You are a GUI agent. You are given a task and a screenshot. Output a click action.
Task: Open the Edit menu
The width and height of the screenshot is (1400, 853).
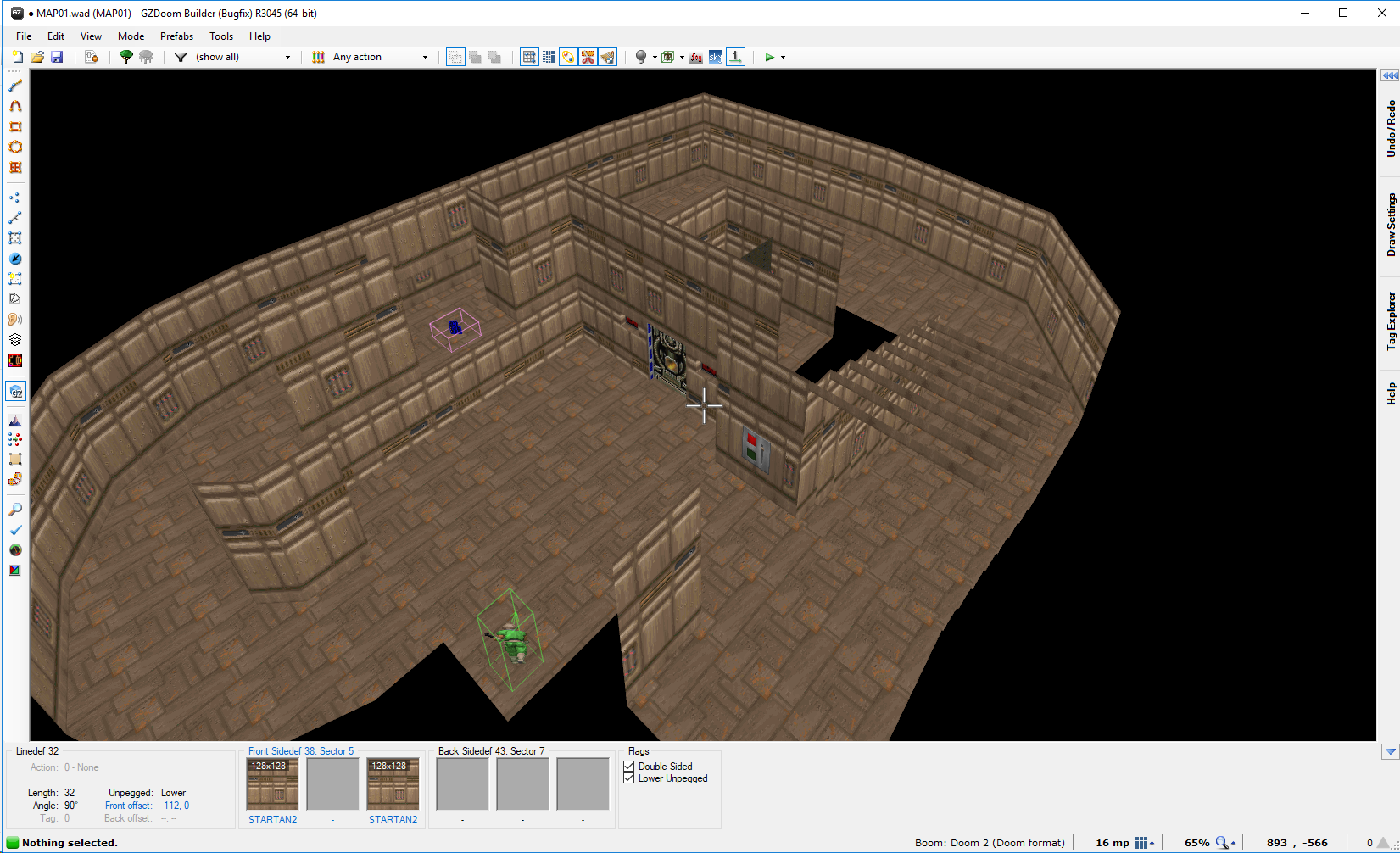click(56, 36)
